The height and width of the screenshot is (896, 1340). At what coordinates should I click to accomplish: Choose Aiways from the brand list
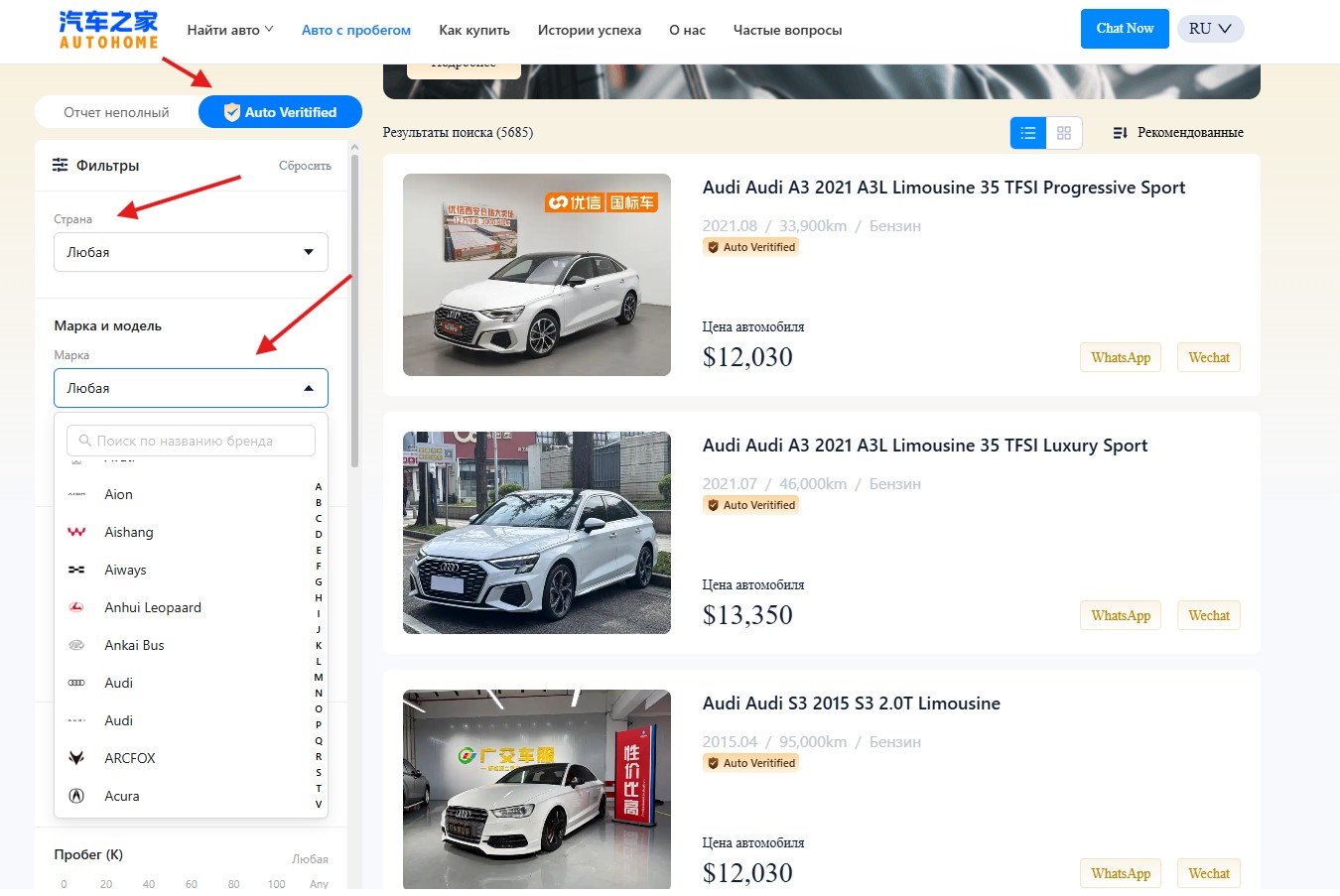[189, 570]
